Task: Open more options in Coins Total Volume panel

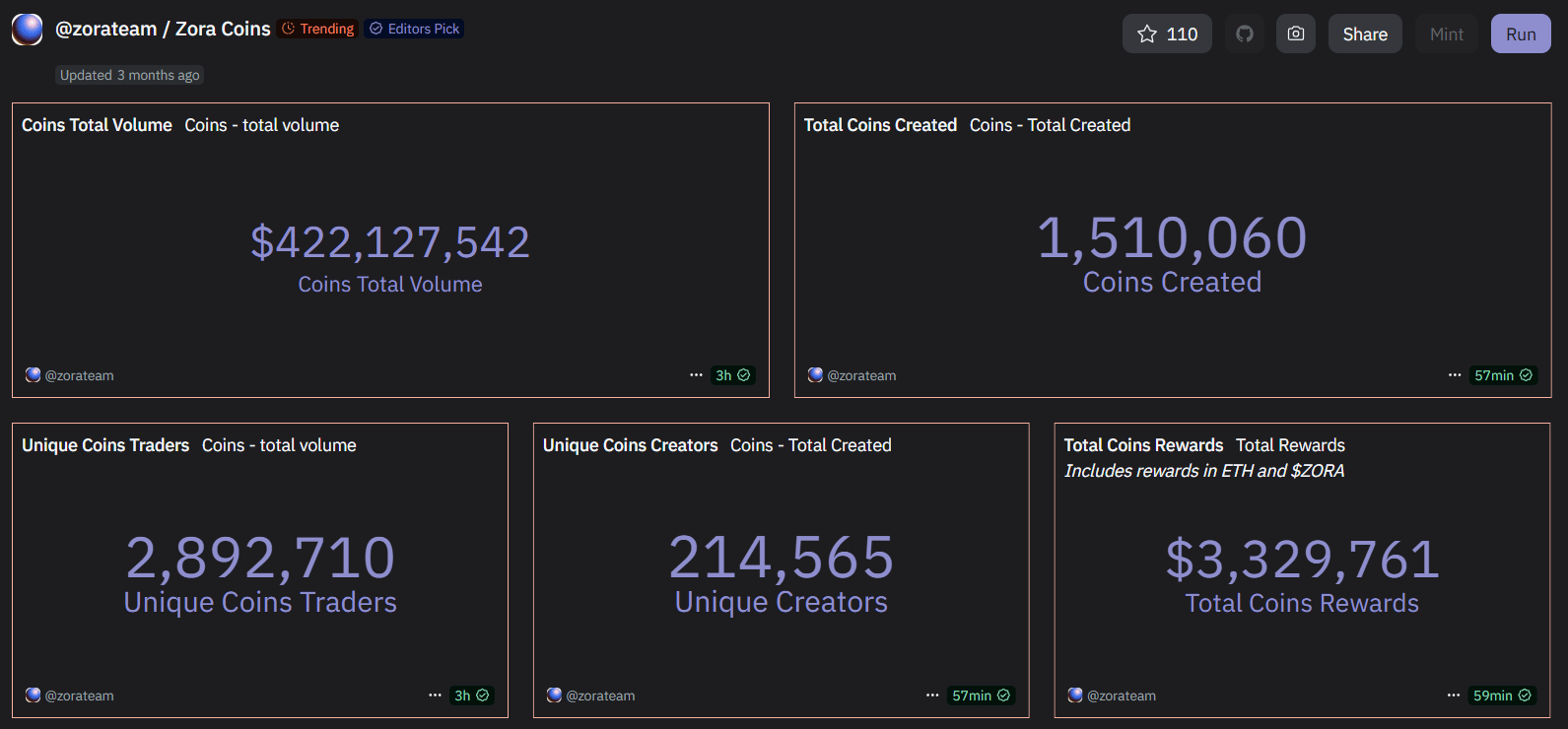Action: point(696,375)
